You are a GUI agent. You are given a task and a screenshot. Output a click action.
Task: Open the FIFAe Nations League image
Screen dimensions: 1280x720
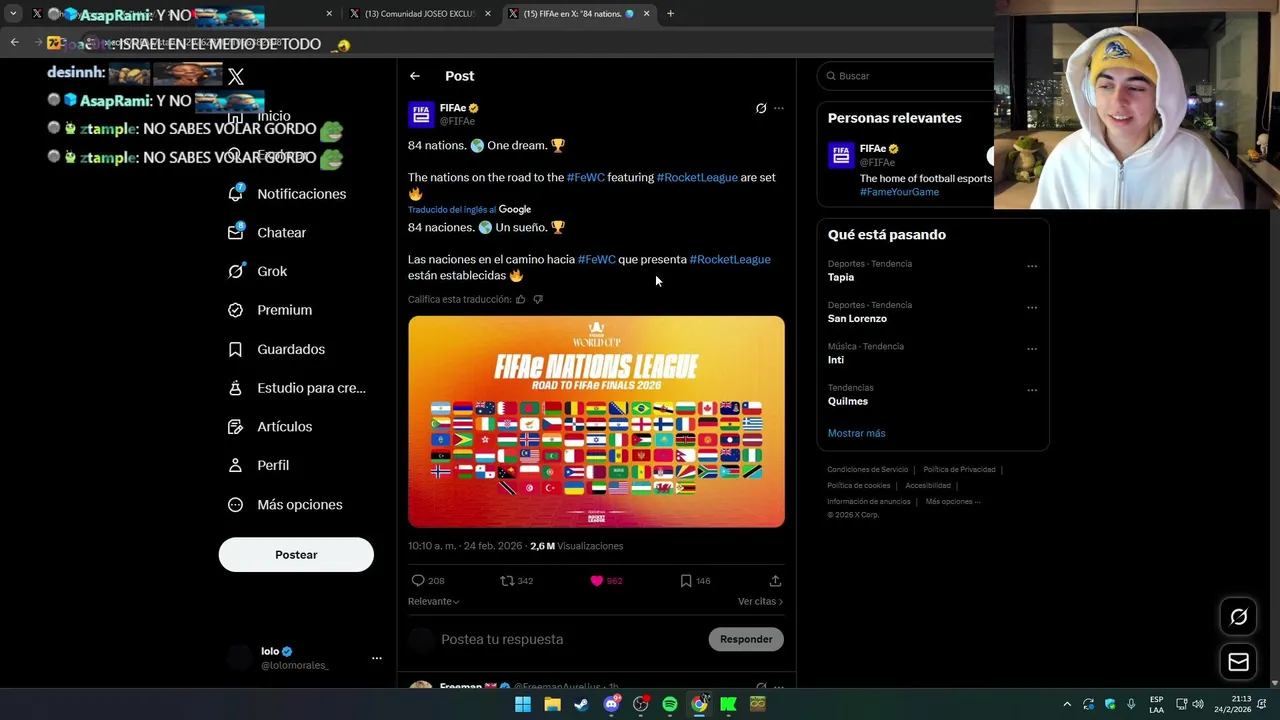tap(596, 422)
